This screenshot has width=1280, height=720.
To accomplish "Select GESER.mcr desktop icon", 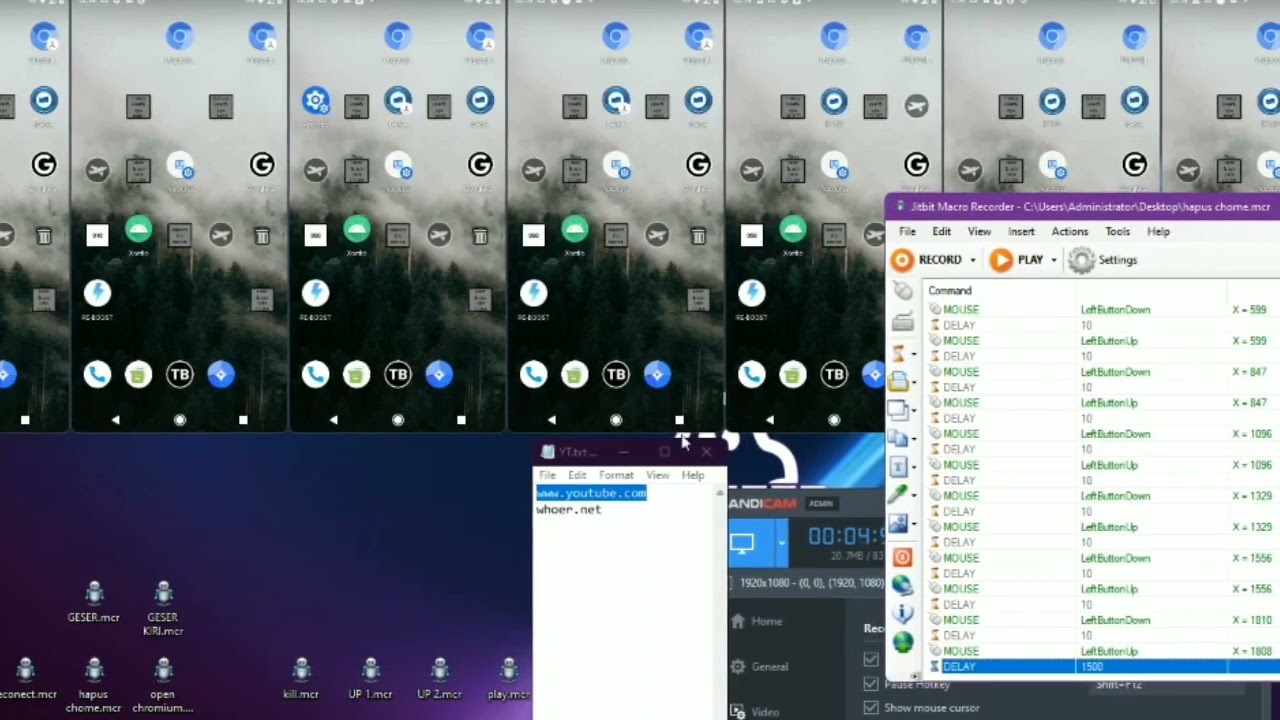I will [x=94, y=602].
